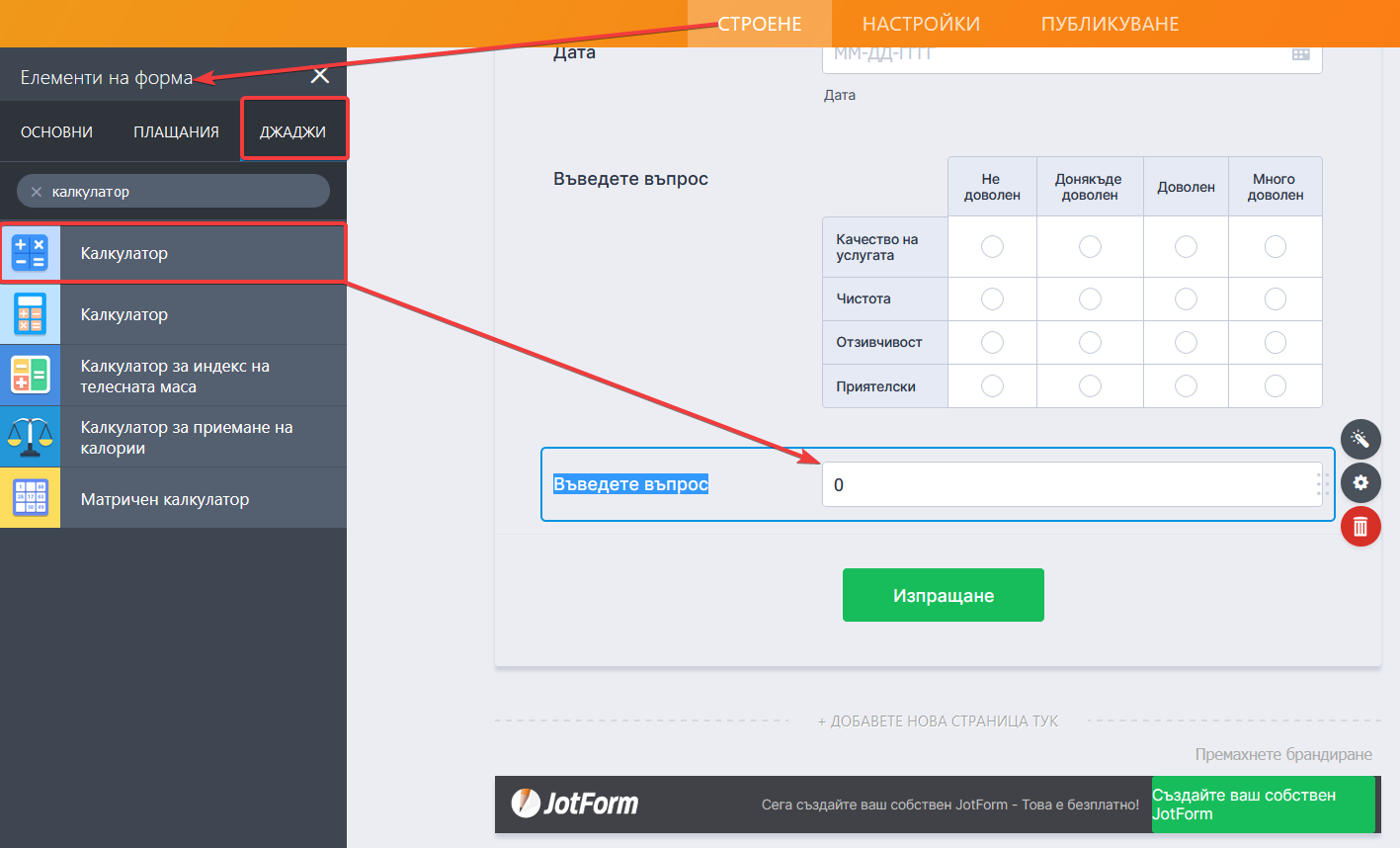Close the Елементи на форма panel
1400x848 pixels.
pos(320,76)
